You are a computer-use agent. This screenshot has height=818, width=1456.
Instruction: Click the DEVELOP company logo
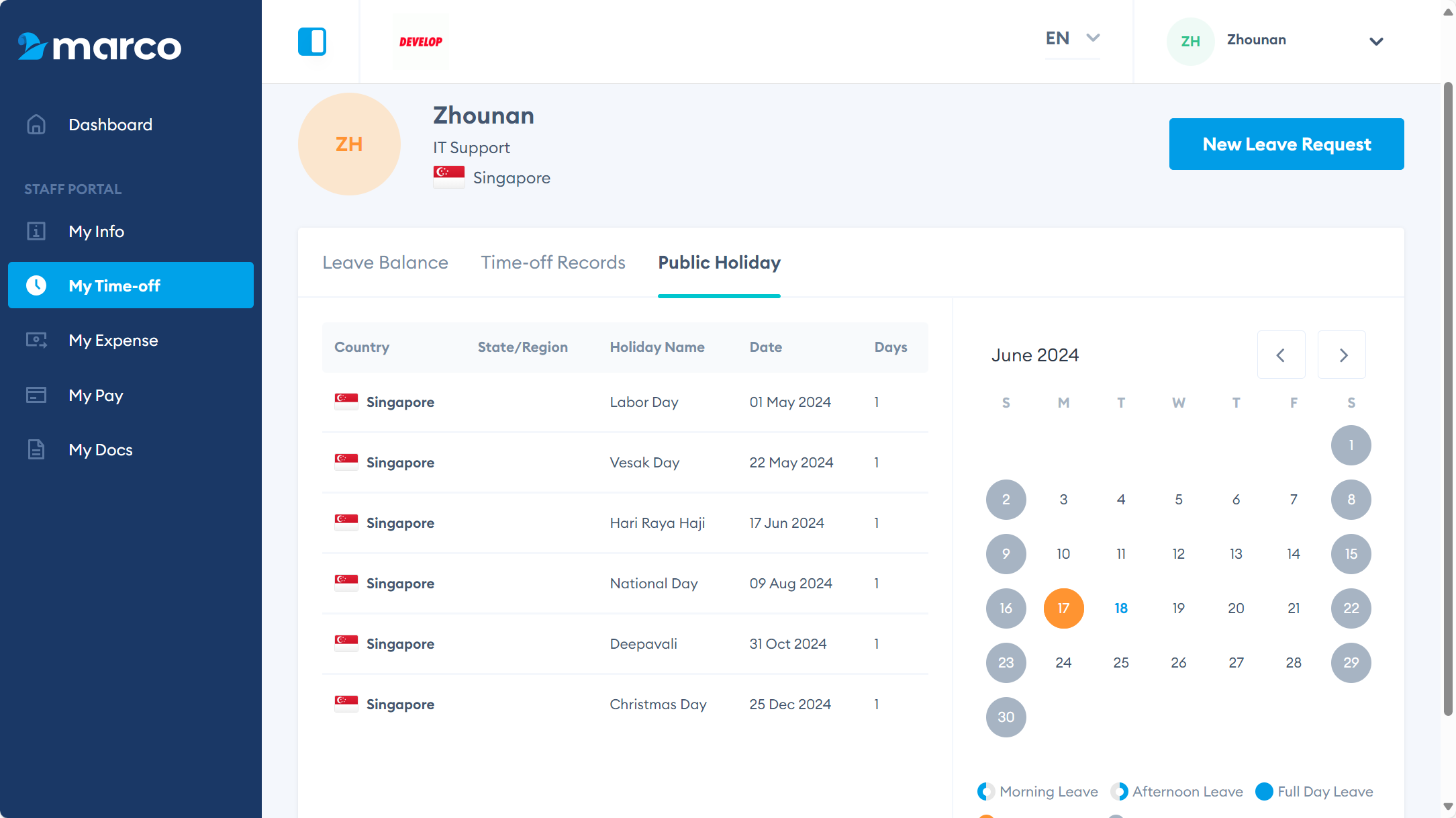[421, 42]
